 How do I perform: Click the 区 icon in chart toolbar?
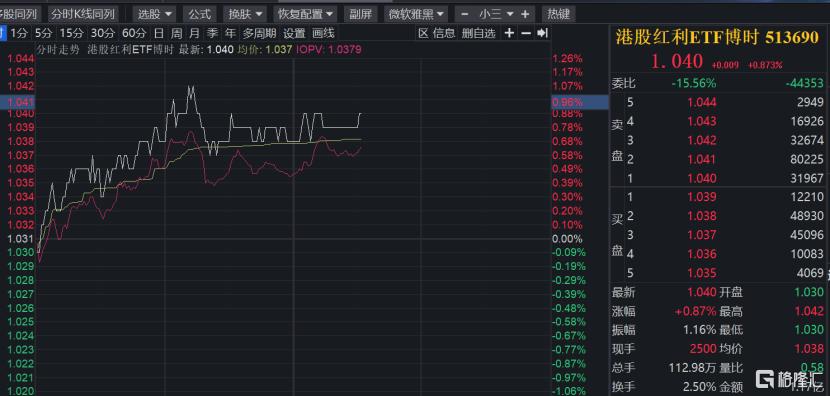tap(423, 33)
